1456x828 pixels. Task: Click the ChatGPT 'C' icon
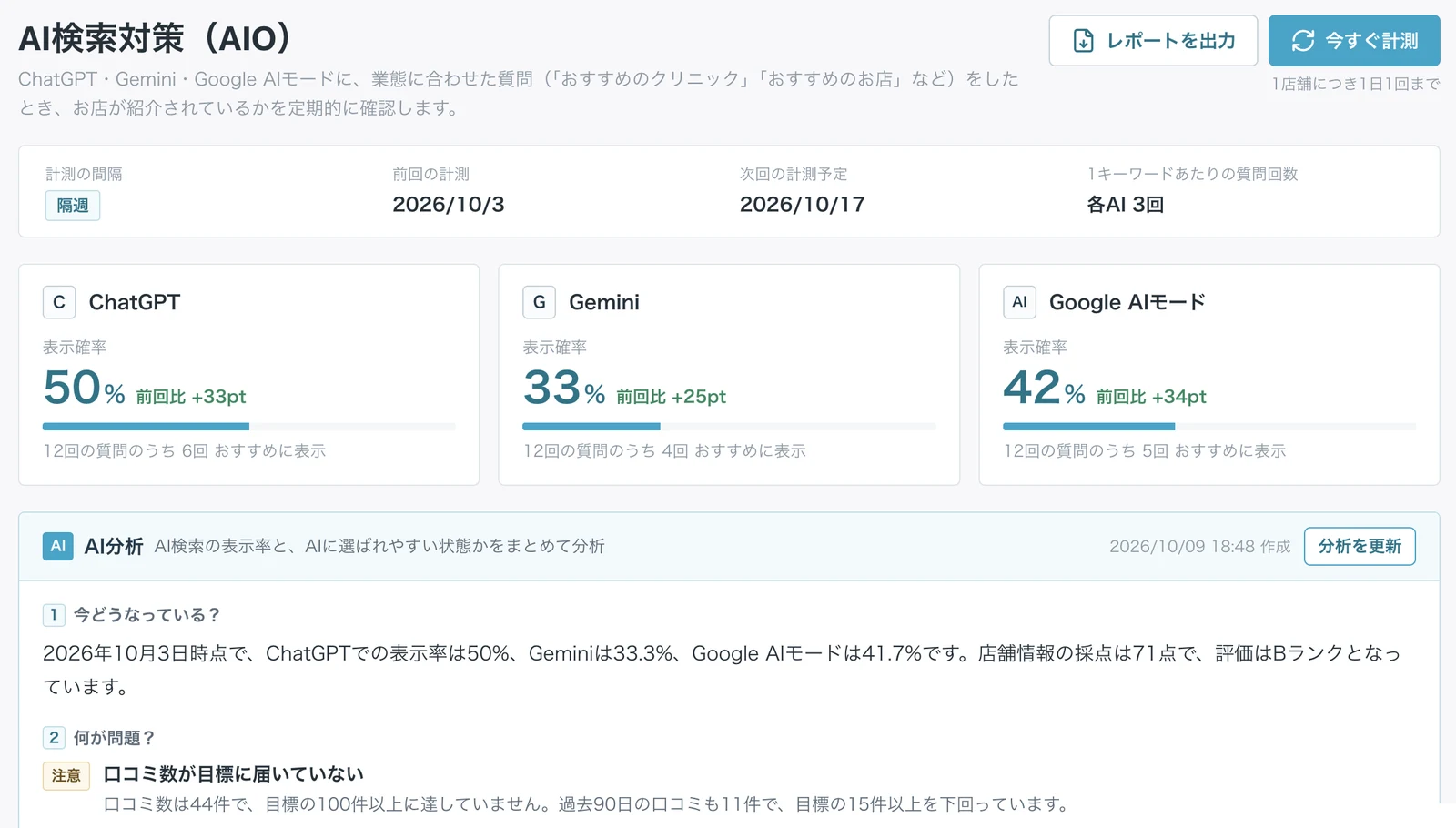click(x=59, y=302)
